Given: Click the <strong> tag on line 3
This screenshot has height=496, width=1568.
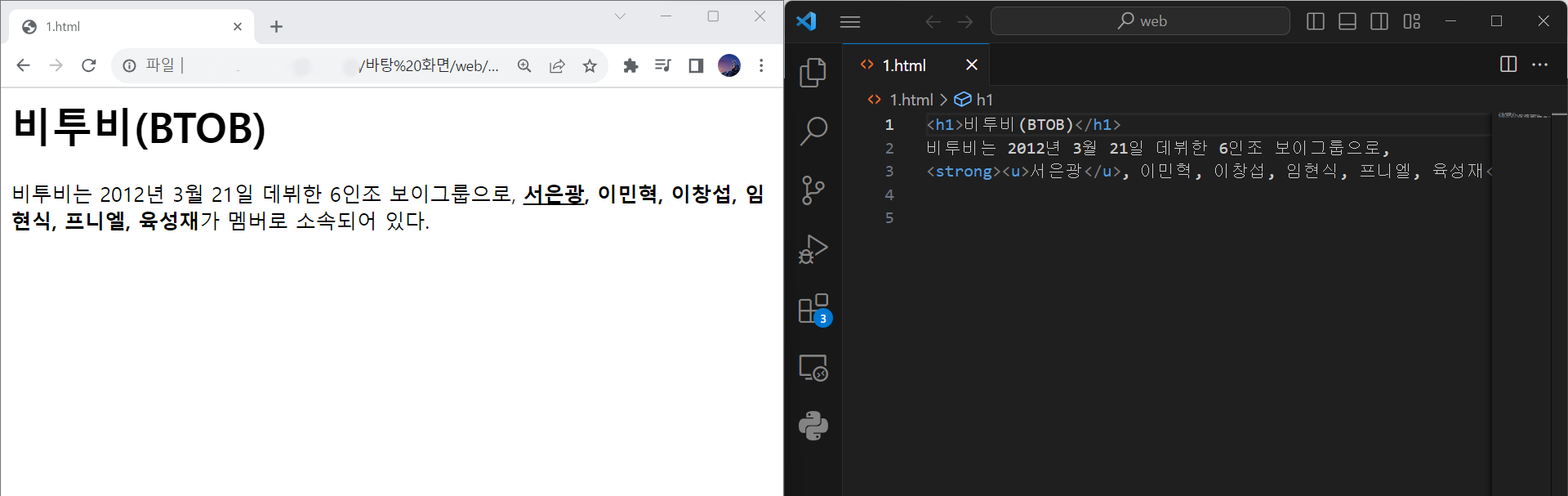Looking at the screenshot, I should 964,172.
